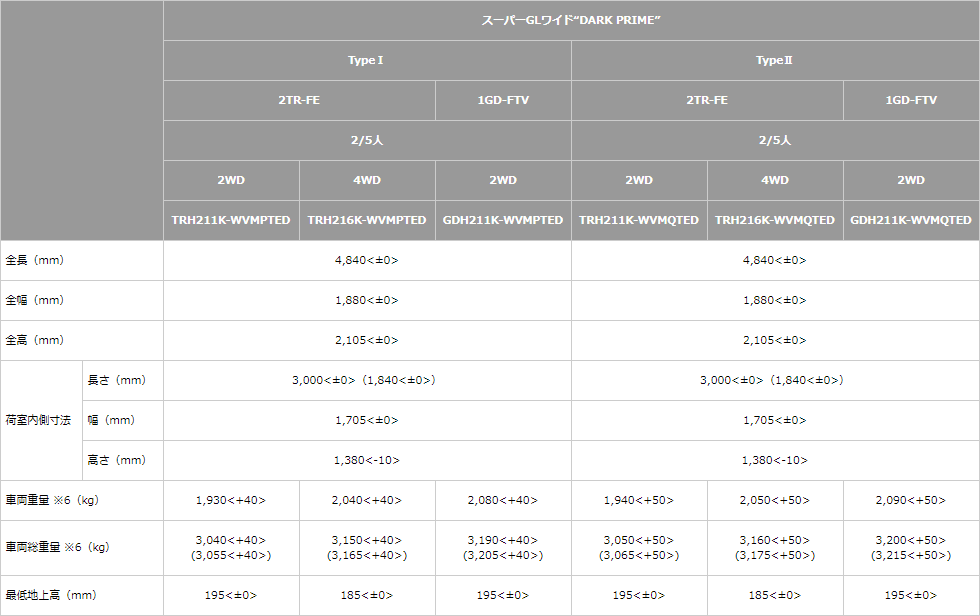Screen dimensions: 980x616
Task: Select the Type II column header
Action: click(x=775, y=60)
